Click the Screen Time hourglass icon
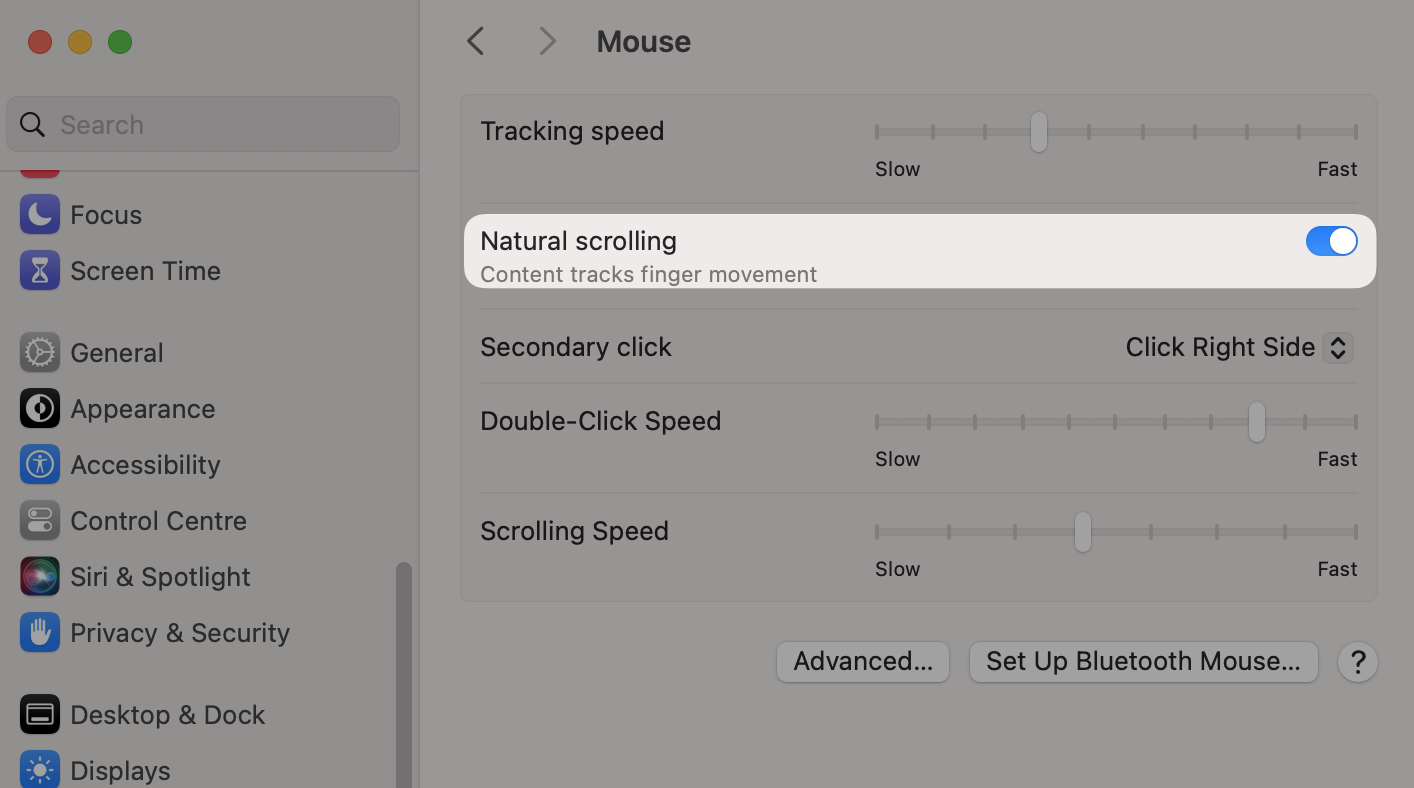 point(39,270)
